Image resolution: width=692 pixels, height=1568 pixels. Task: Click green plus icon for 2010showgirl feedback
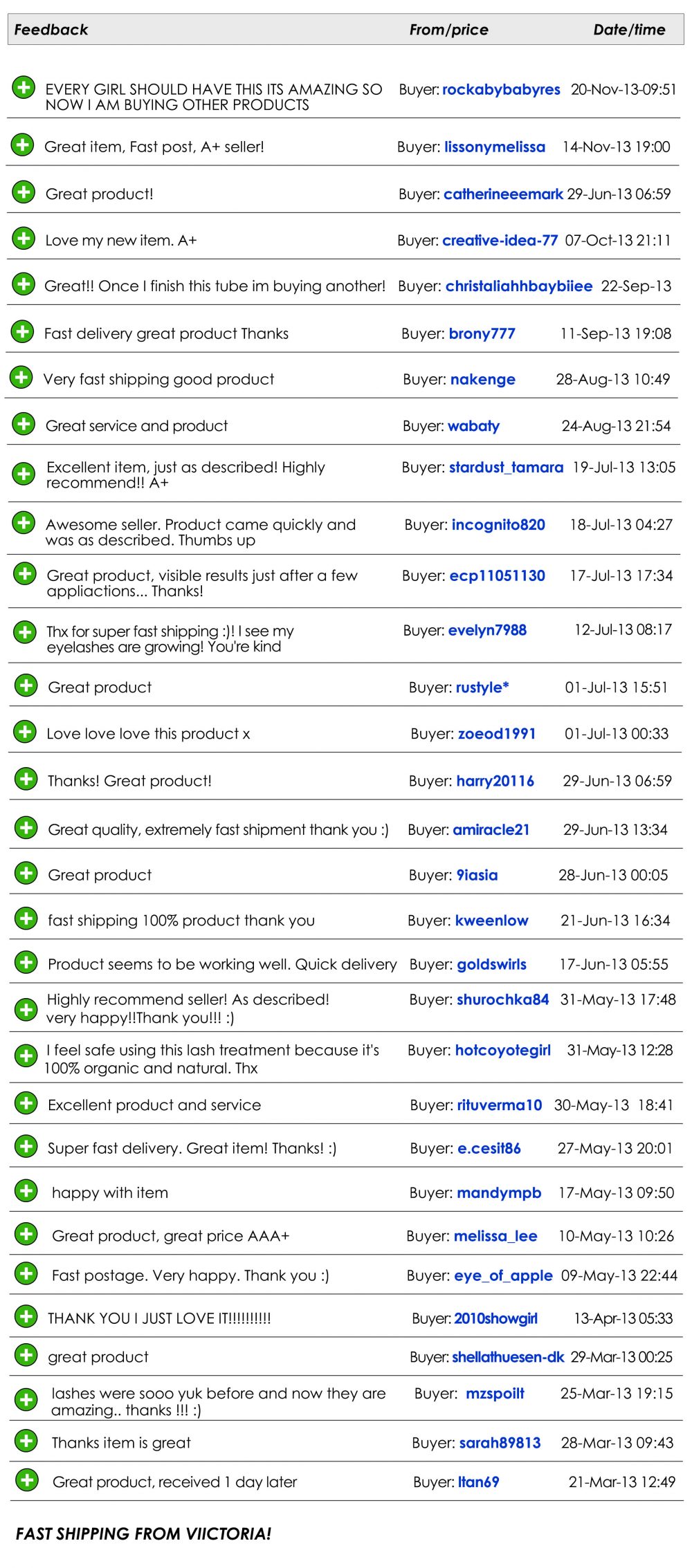point(26,1316)
